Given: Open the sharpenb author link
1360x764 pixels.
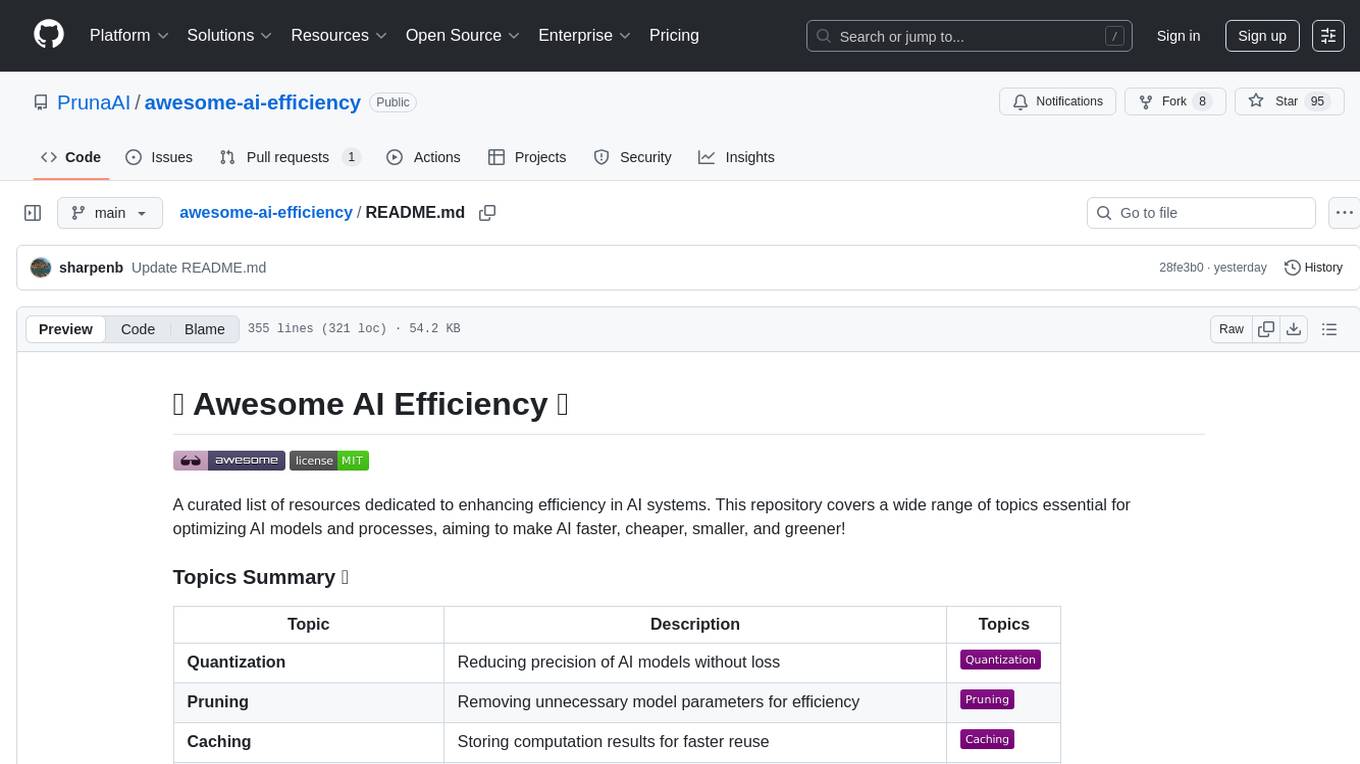Looking at the screenshot, I should tap(91, 268).
